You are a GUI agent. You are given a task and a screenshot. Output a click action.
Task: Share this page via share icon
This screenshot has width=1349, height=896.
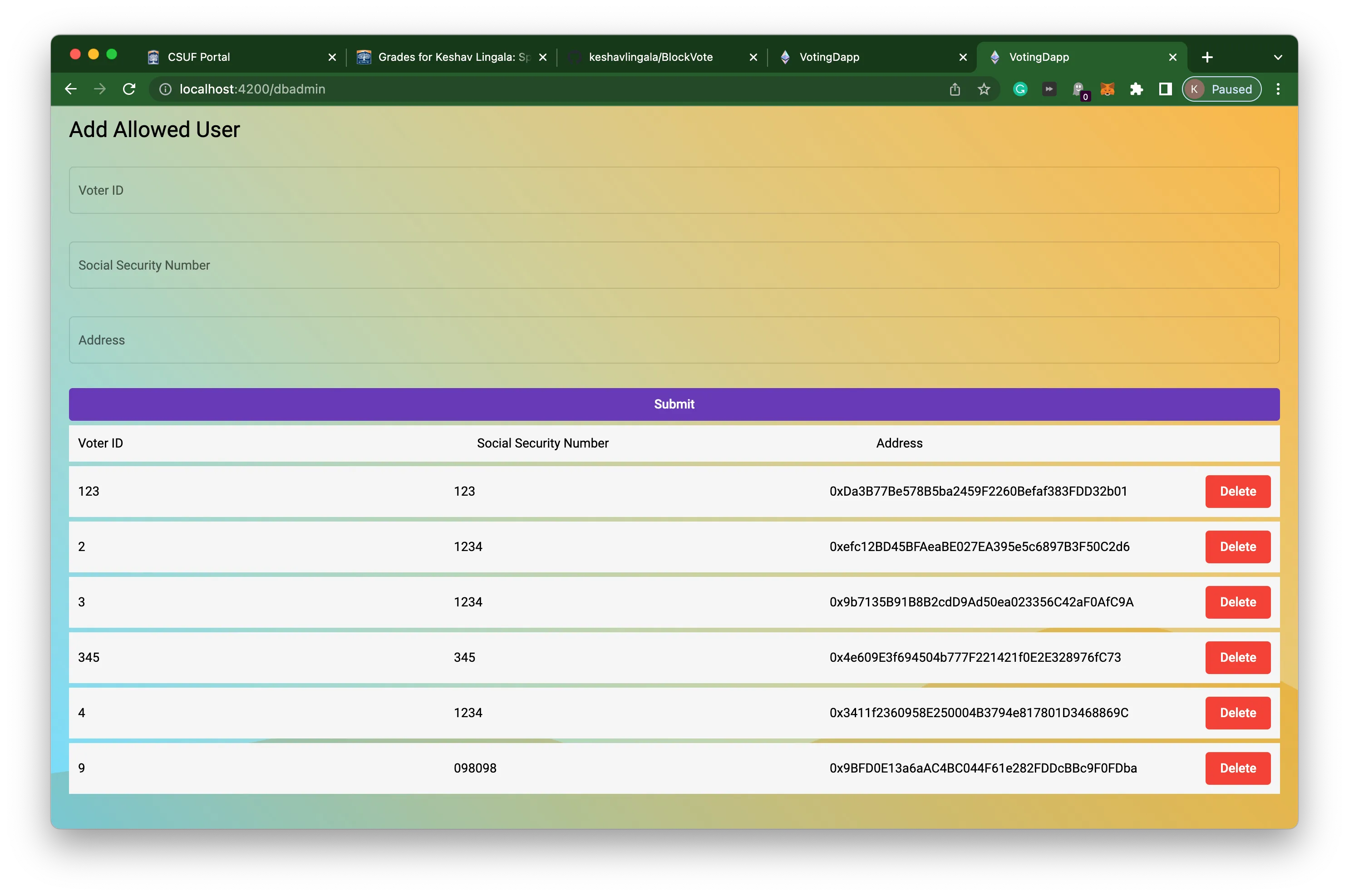[x=955, y=89]
